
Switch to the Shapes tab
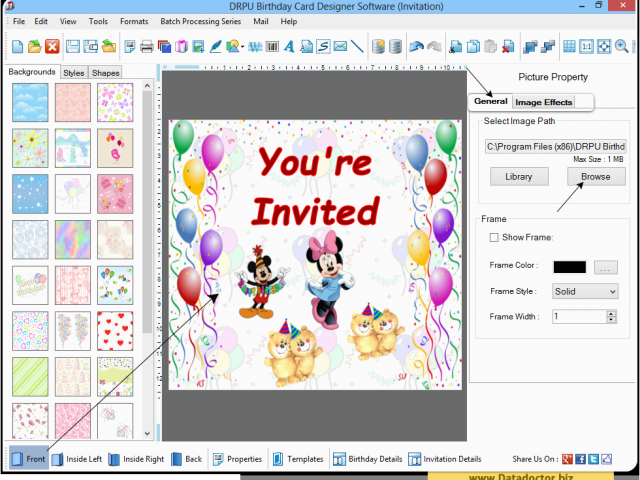(x=105, y=73)
